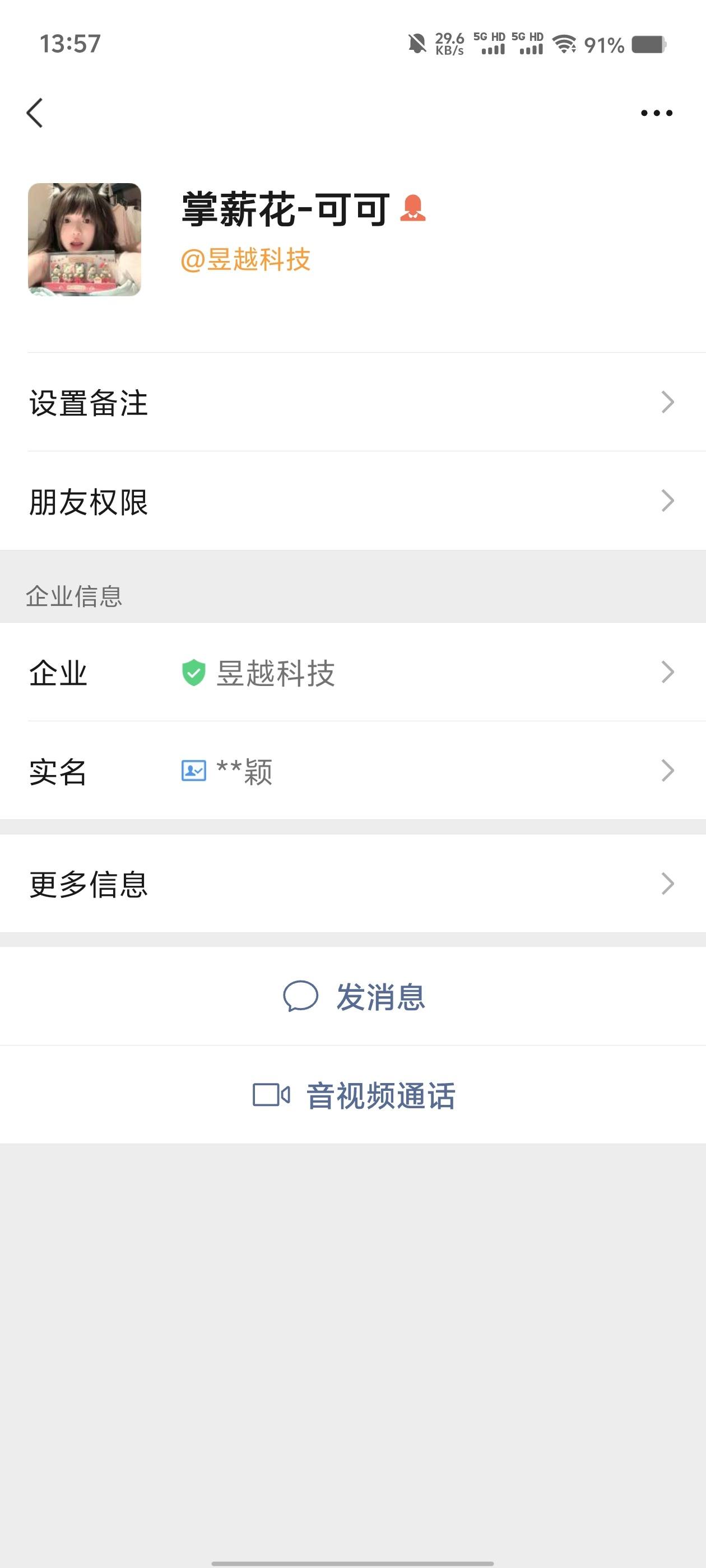Viewport: 706px width, 1568px height.
Task: Tap the Wi-Fi status icon
Action: (x=565, y=44)
